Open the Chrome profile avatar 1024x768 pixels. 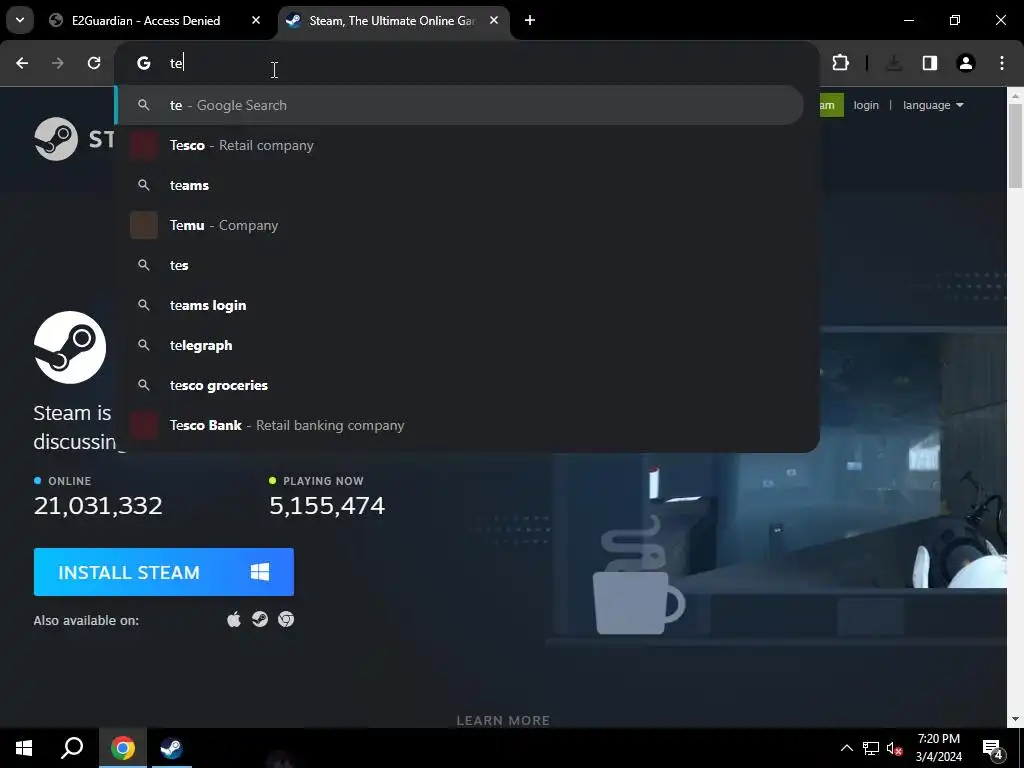click(966, 63)
